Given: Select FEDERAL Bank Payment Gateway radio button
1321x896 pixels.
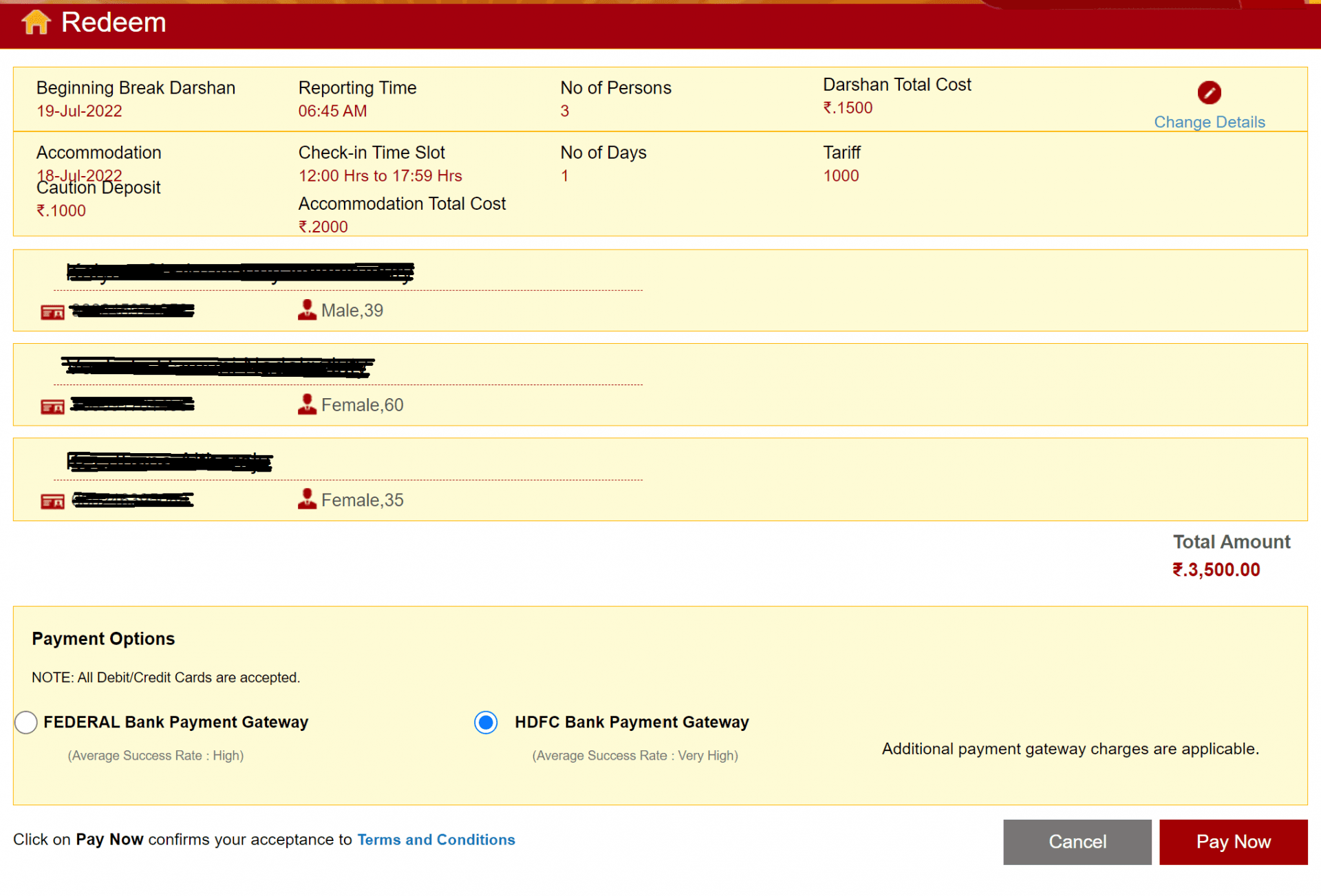Looking at the screenshot, I should point(25,722).
